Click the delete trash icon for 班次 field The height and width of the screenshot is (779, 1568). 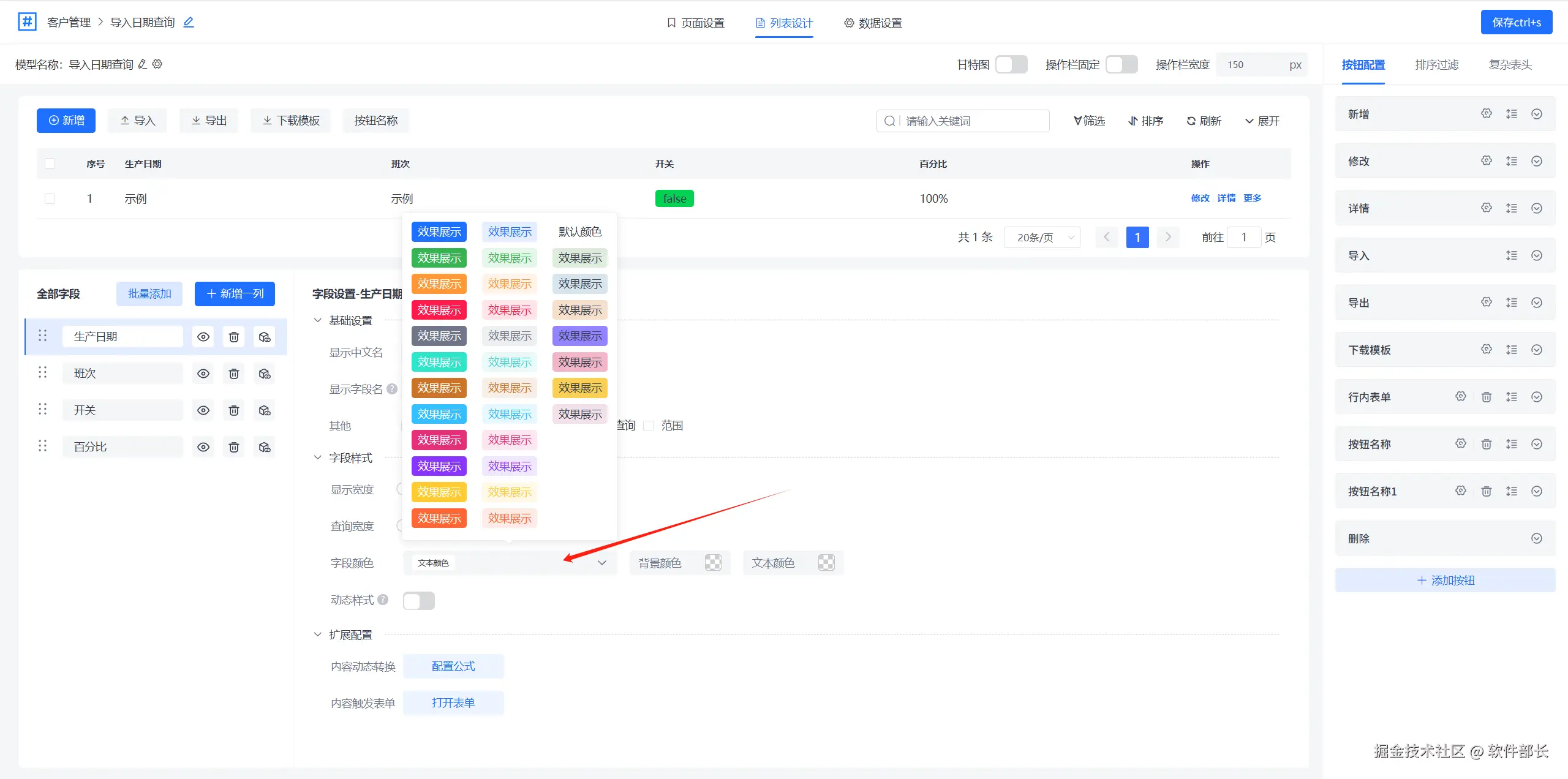[x=233, y=374]
